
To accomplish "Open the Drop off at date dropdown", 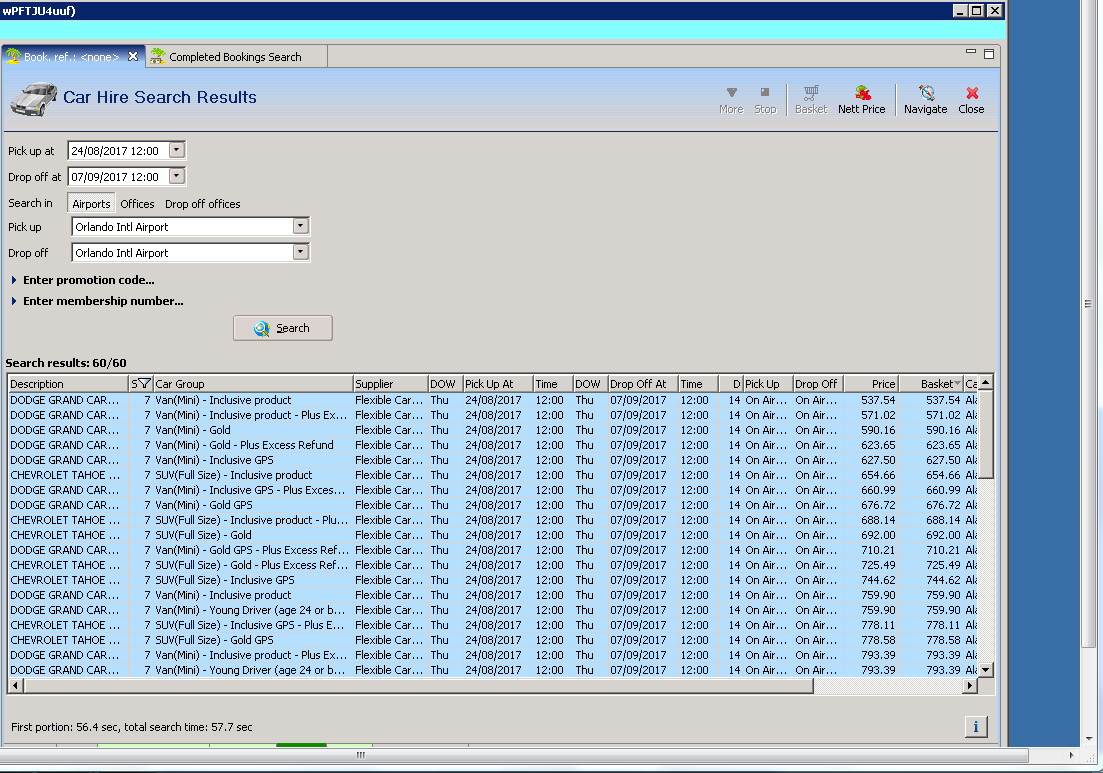I will [177, 176].
